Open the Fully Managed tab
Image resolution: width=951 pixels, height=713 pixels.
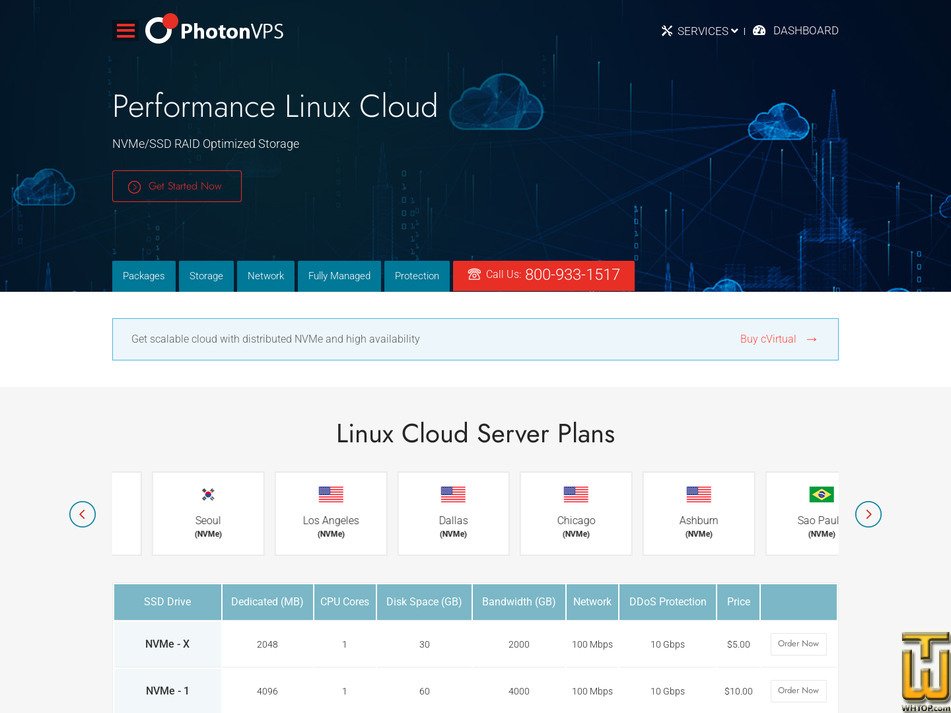[339, 276]
